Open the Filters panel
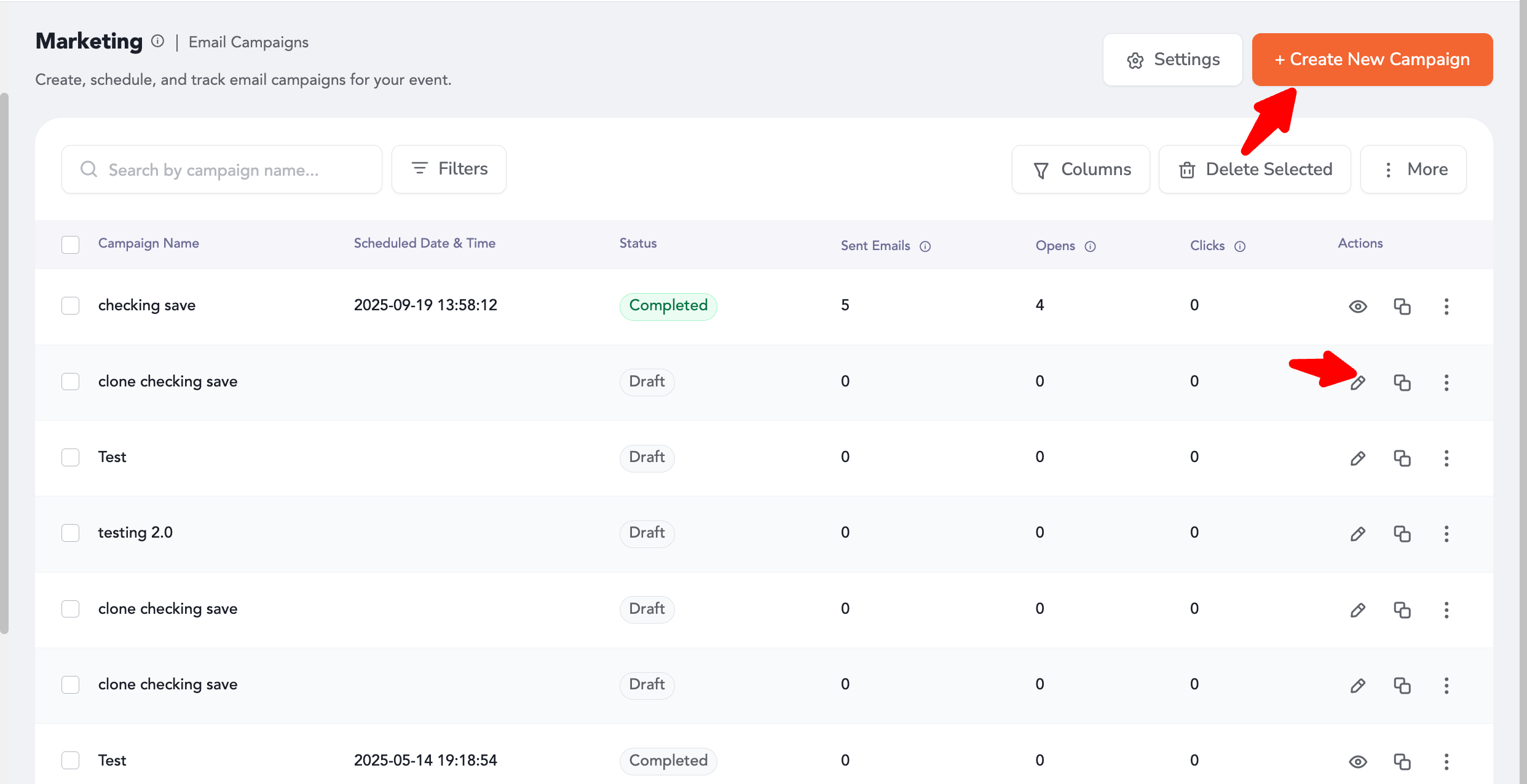 [449, 170]
